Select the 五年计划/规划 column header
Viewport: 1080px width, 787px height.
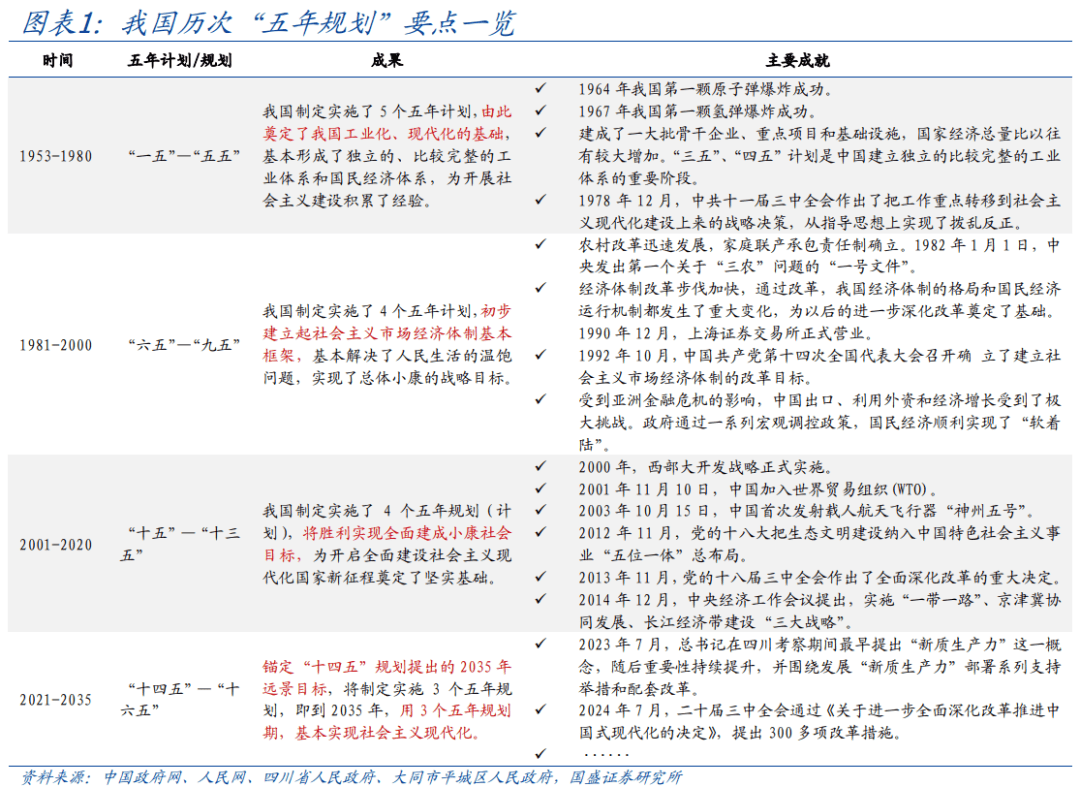[x=180, y=60]
